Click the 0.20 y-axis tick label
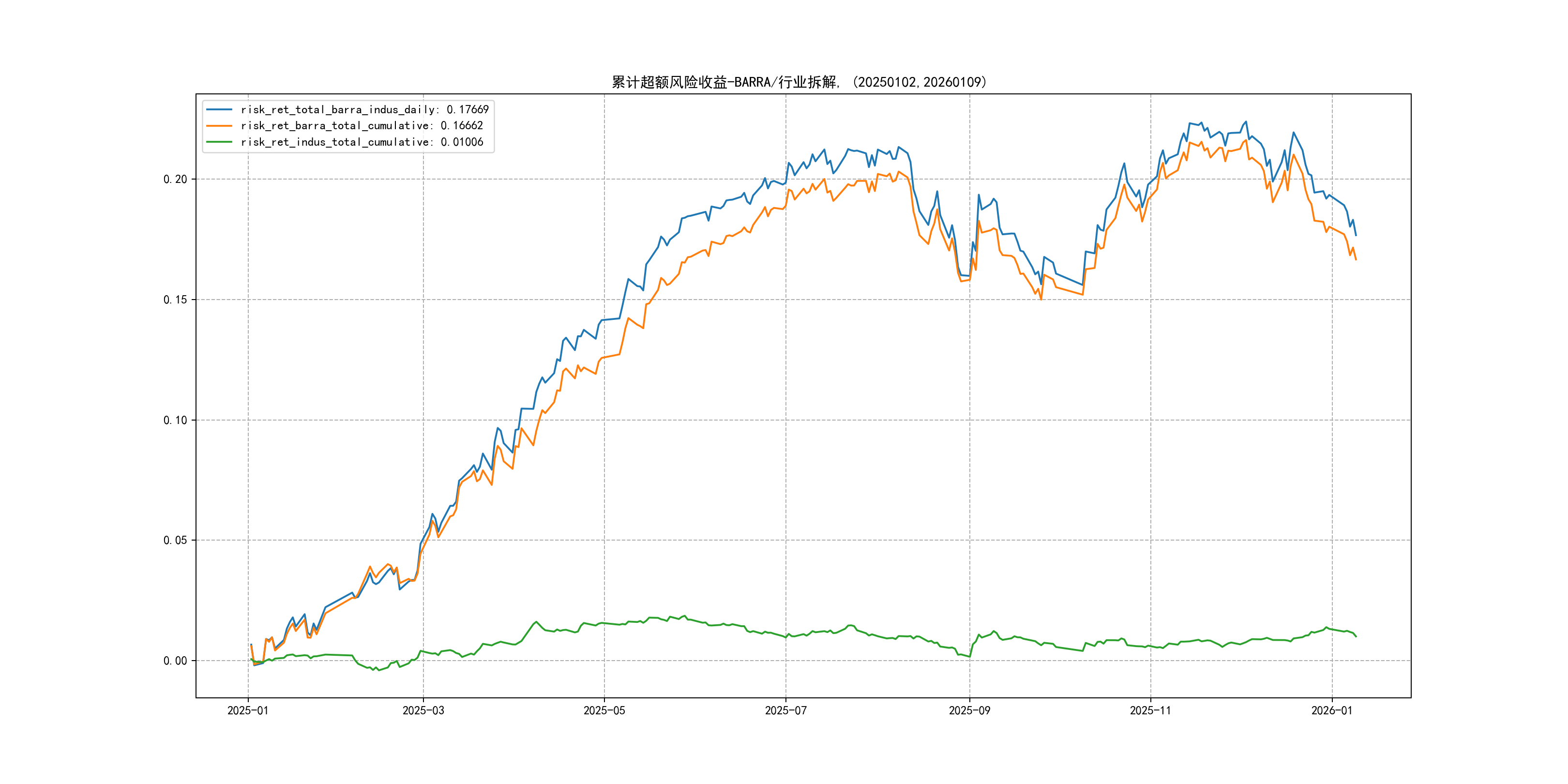Image resolution: width=1568 pixels, height=784 pixels. coord(175,179)
